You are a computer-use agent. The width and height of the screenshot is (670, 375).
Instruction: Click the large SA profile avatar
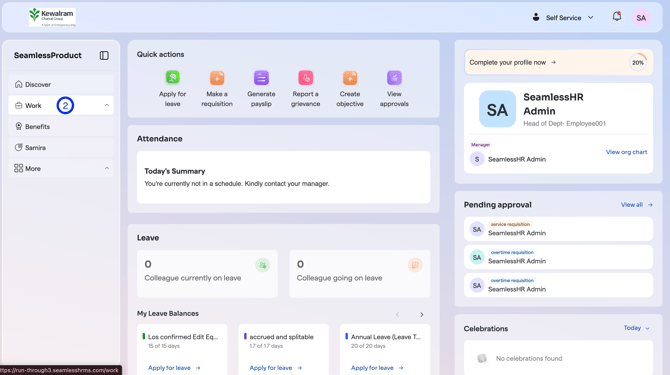pyautogui.click(x=497, y=109)
